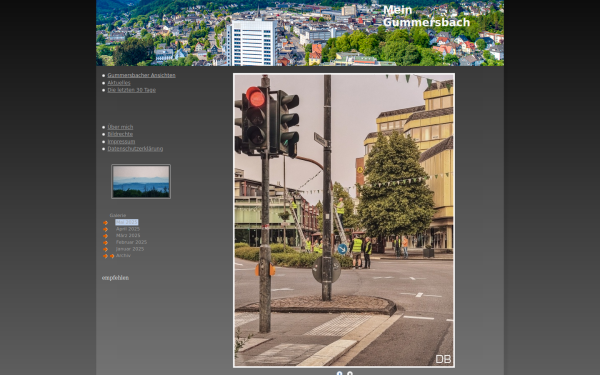Image resolution: width=600 pixels, height=375 pixels.
Task: Click the orange arrow beside Mai 2025
Action: click(105, 223)
